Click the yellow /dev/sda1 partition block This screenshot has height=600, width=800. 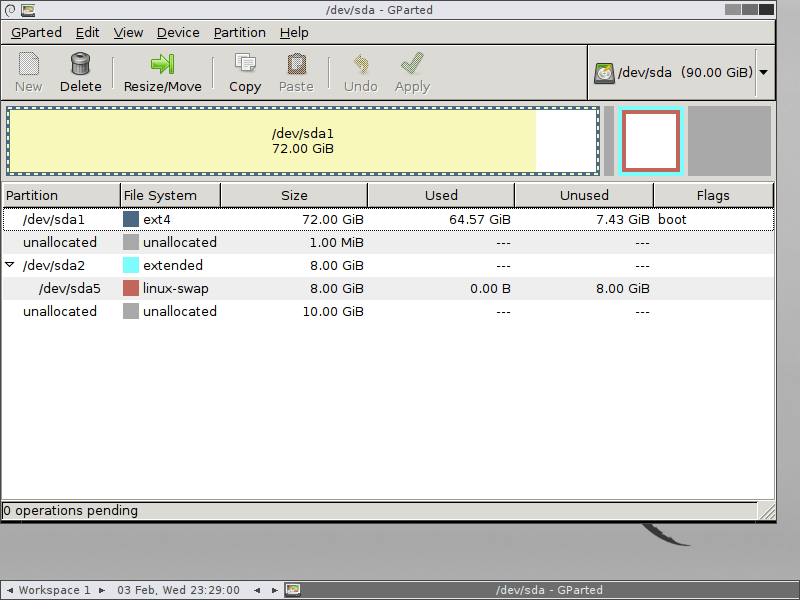pos(300,140)
